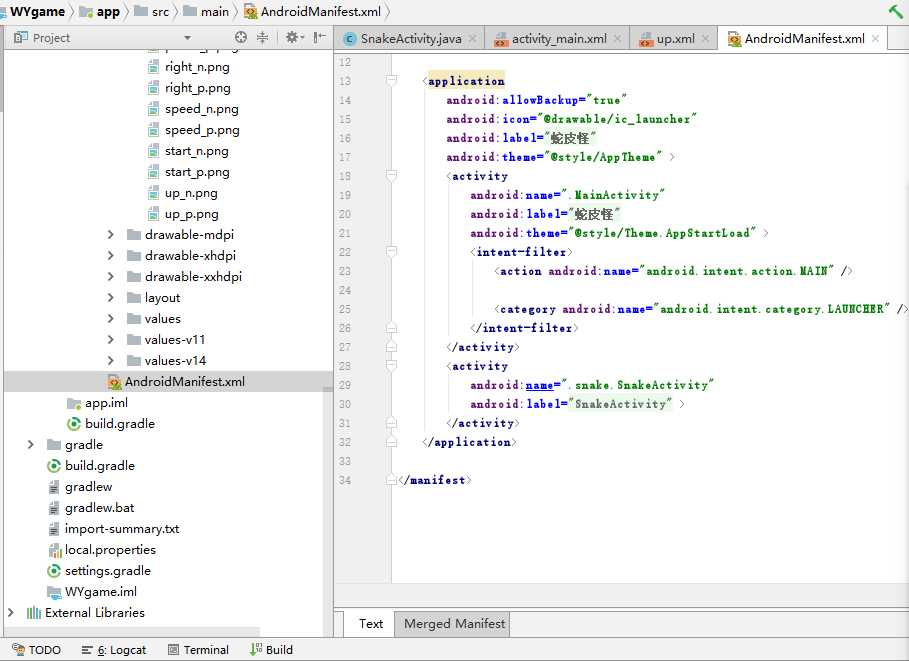The height and width of the screenshot is (661, 909).
Task: Expand the values-v14 folder
Action: (110, 361)
